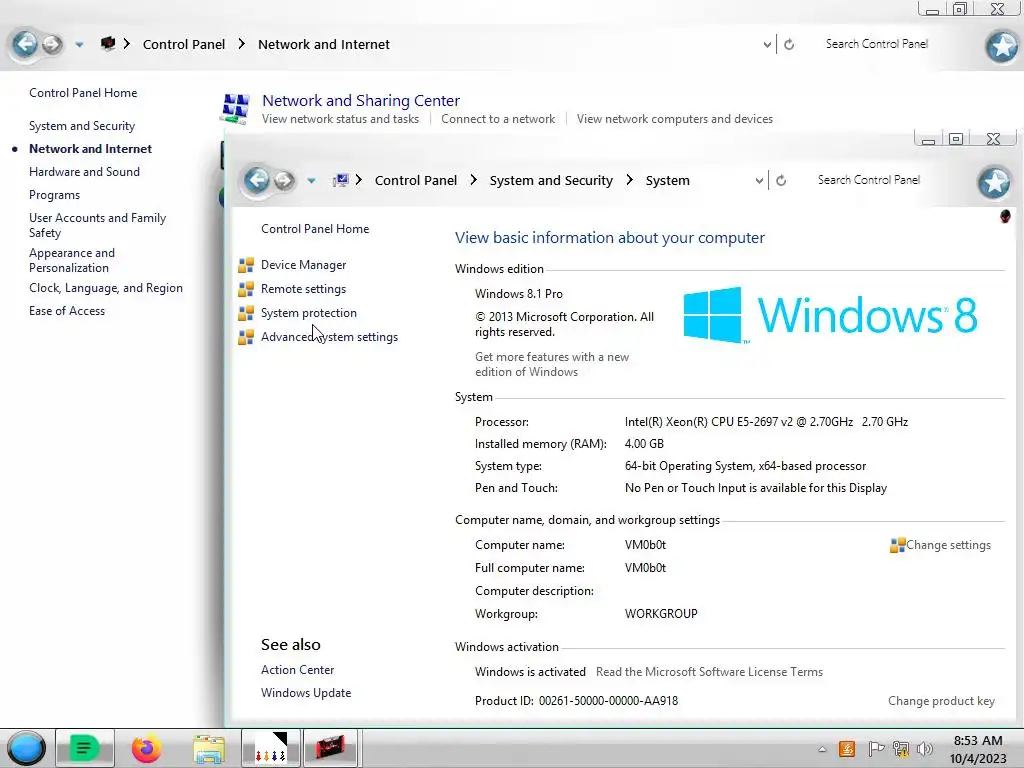Select Ease of Access in left sidebar
This screenshot has height=768, width=1024.
[x=67, y=311]
